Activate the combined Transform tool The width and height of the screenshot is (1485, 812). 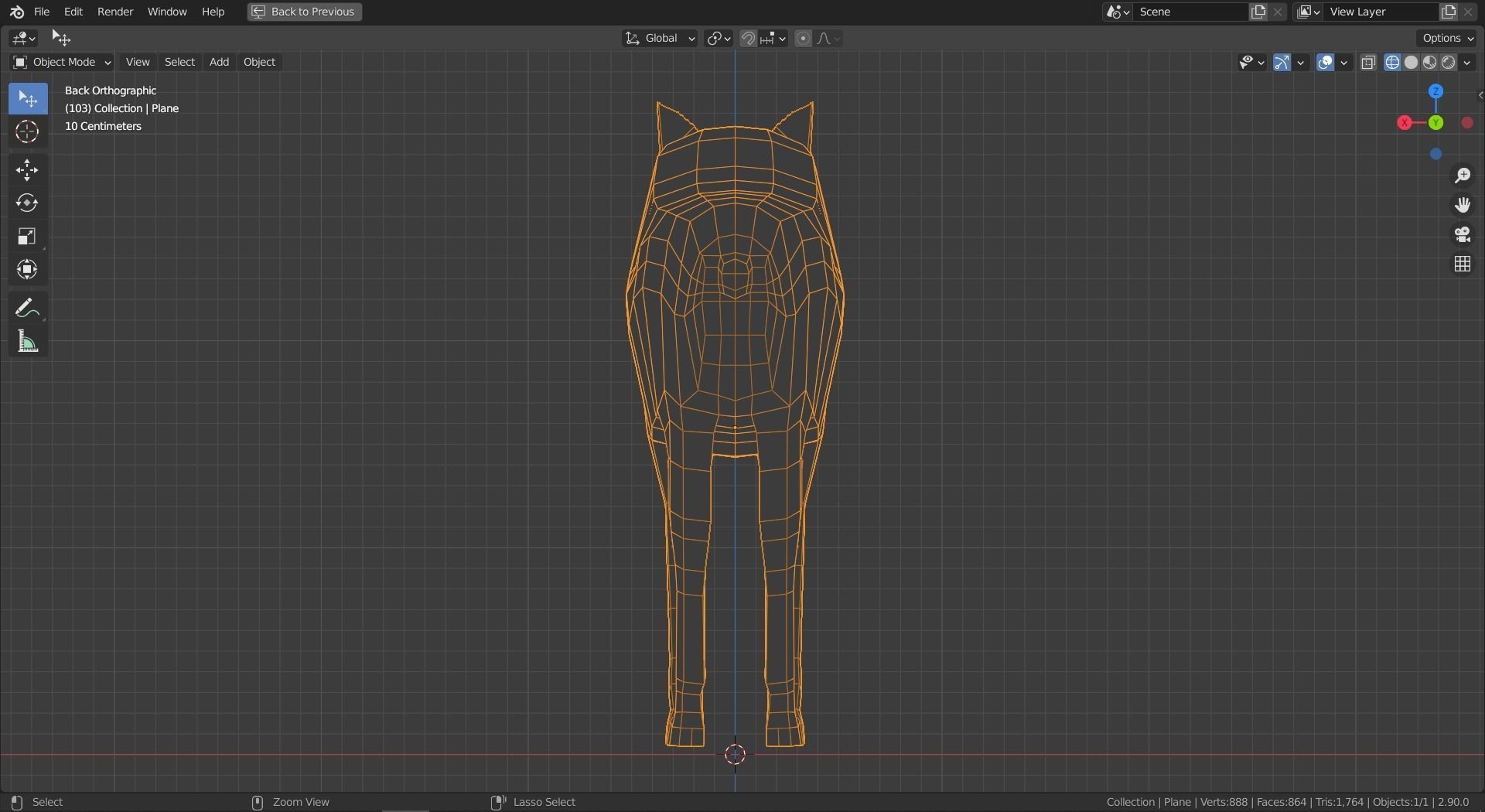click(x=28, y=270)
